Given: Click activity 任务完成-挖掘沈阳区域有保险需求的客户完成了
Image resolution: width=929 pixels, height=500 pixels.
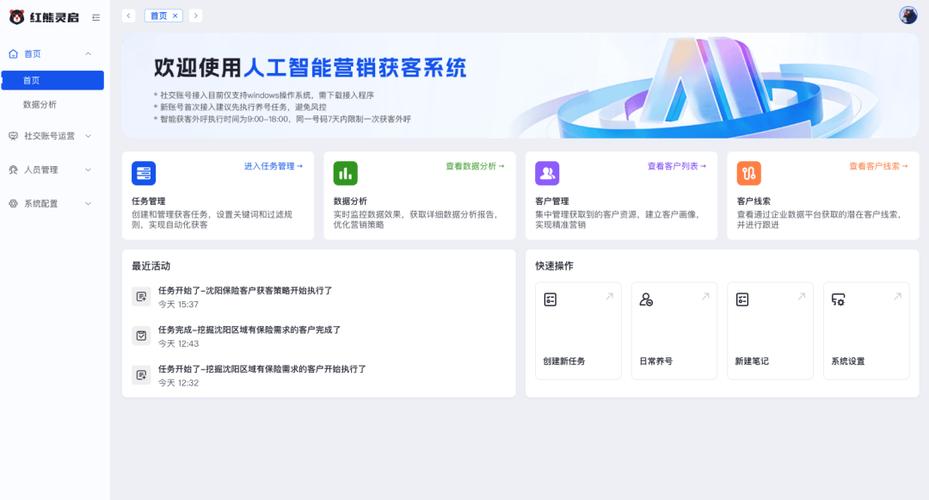Looking at the screenshot, I should click(249, 330).
